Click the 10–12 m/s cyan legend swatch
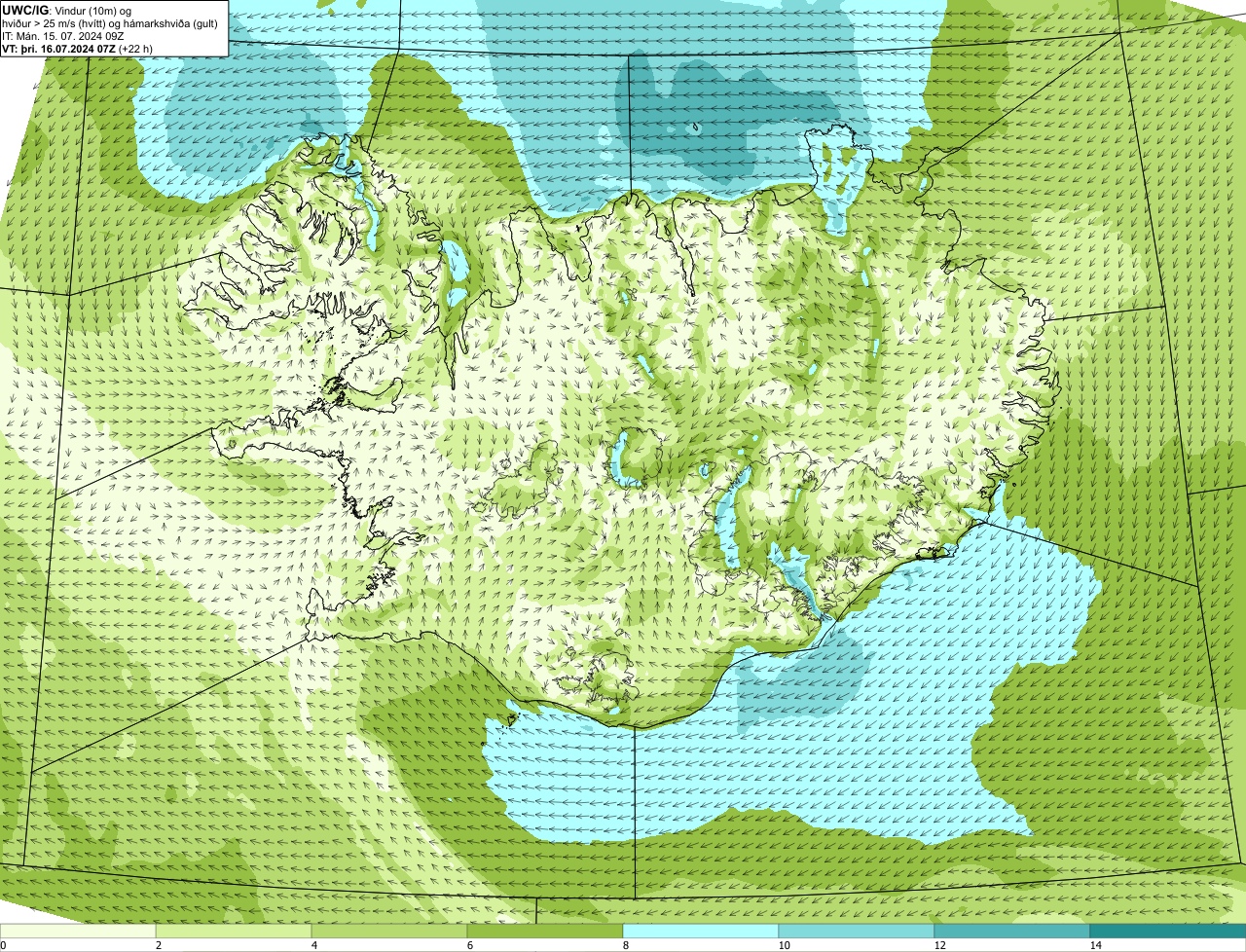Viewport: 1246px width, 952px height. (857, 932)
